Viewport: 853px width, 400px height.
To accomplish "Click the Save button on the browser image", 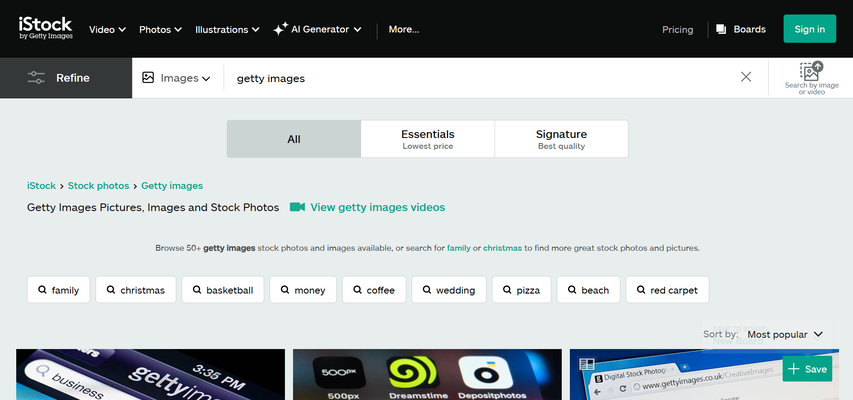I will (807, 369).
